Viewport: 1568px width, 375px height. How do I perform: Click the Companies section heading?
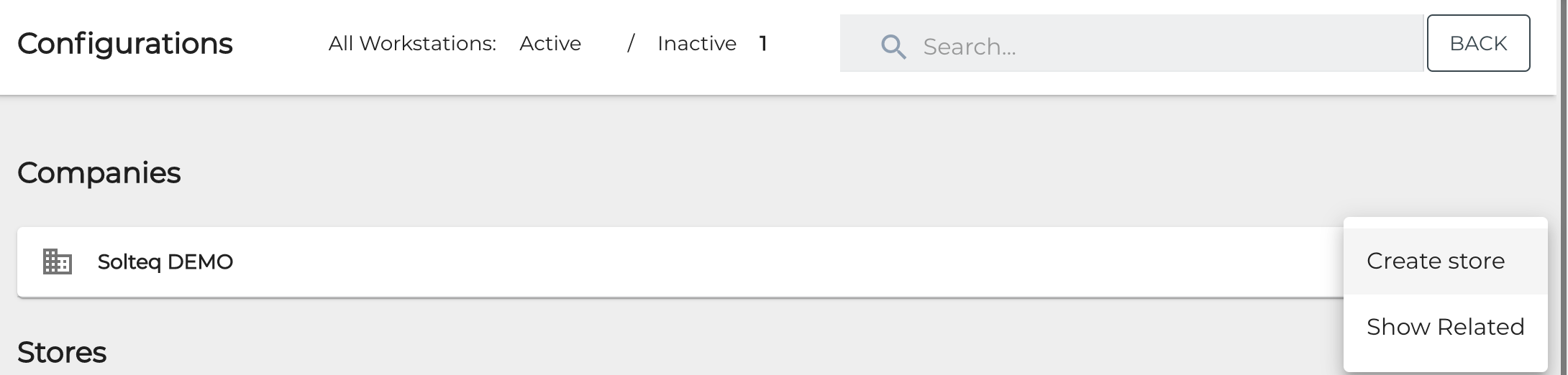tap(99, 173)
